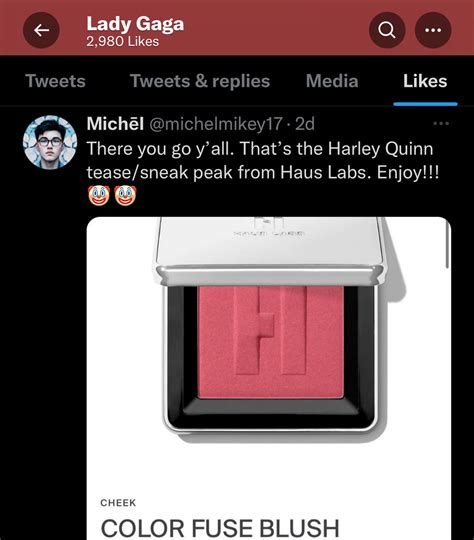Screen dimensions: 474x540
Task: Switch to the Tweets tab
Action: pos(55,81)
